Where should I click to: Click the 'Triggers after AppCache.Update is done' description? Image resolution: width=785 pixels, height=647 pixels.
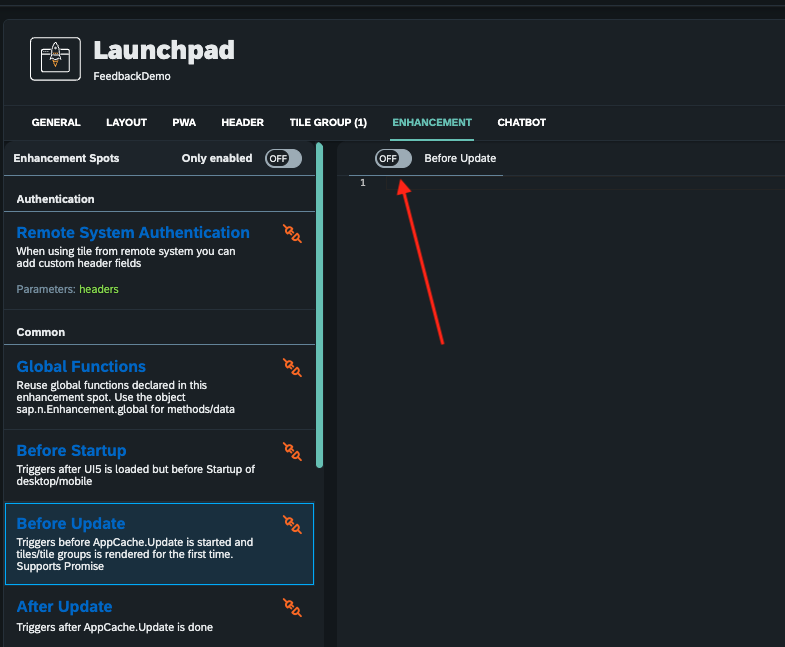(115, 627)
